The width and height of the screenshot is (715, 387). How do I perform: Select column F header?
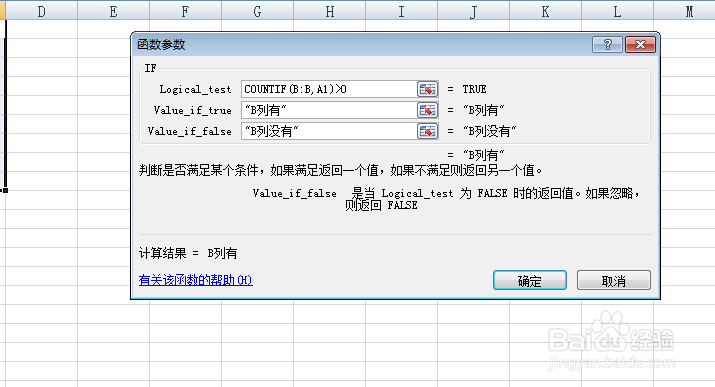pos(186,10)
